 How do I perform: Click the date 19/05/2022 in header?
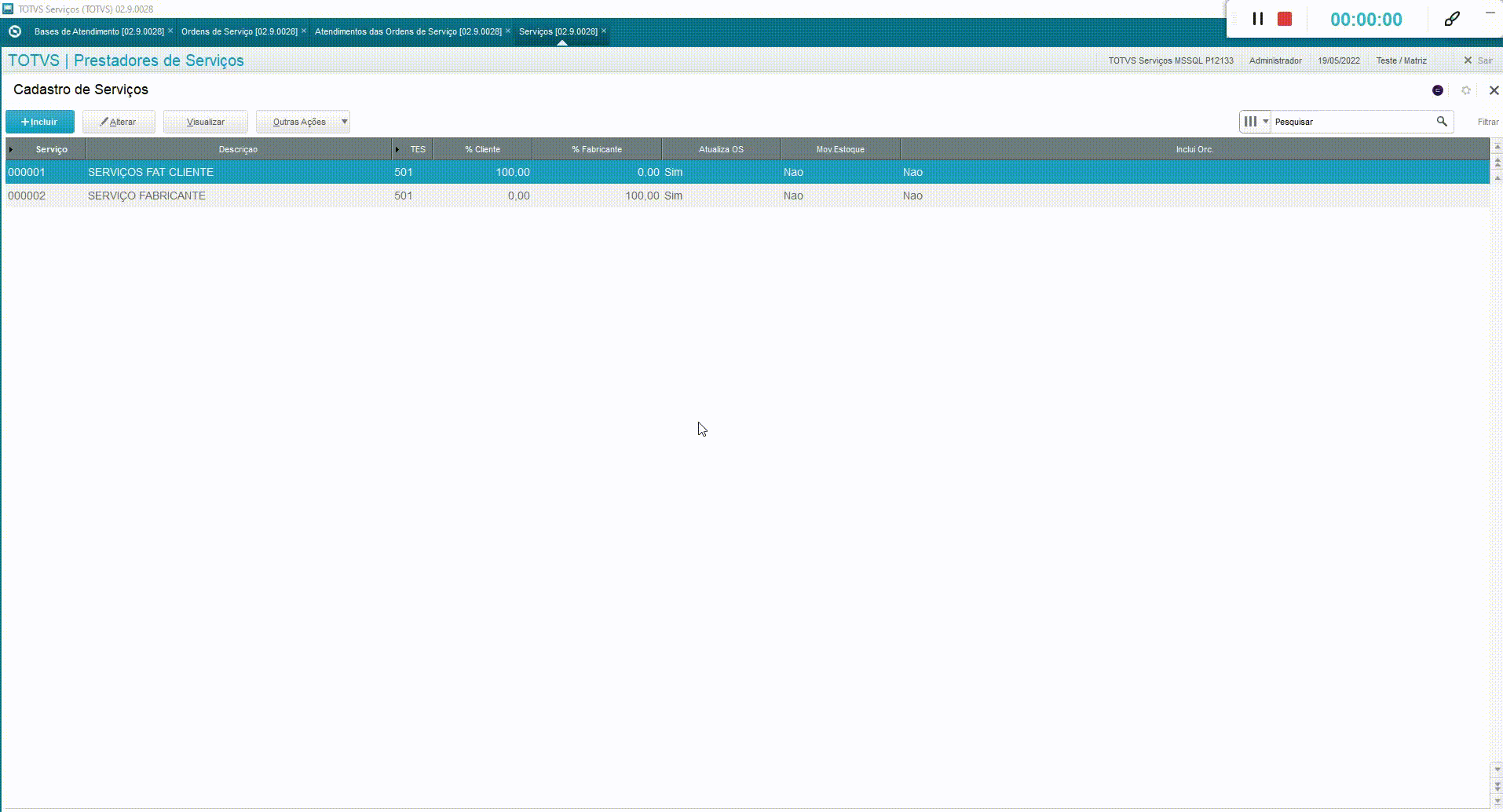pyautogui.click(x=1339, y=60)
